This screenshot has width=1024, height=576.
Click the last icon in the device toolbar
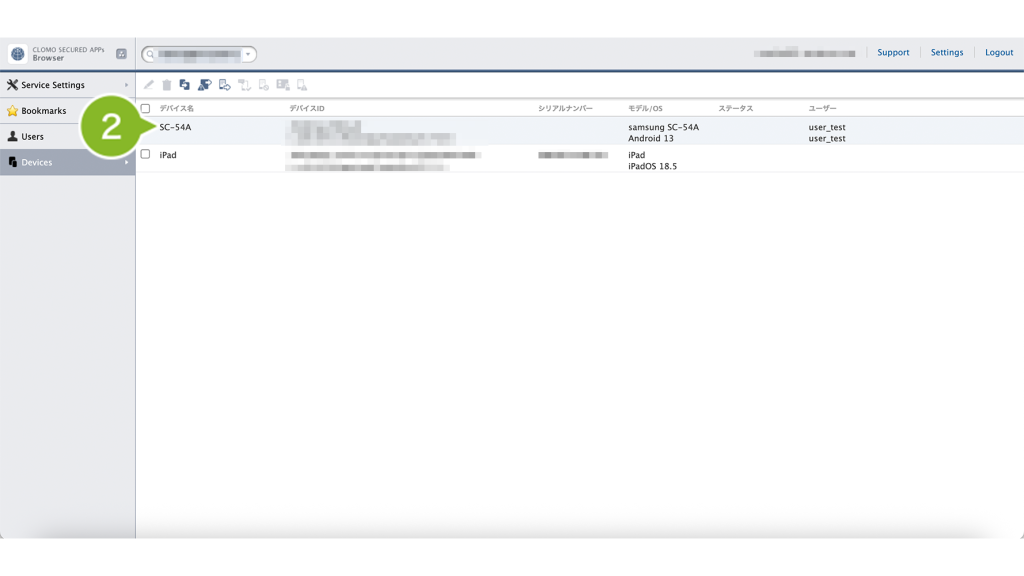coord(302,85)
